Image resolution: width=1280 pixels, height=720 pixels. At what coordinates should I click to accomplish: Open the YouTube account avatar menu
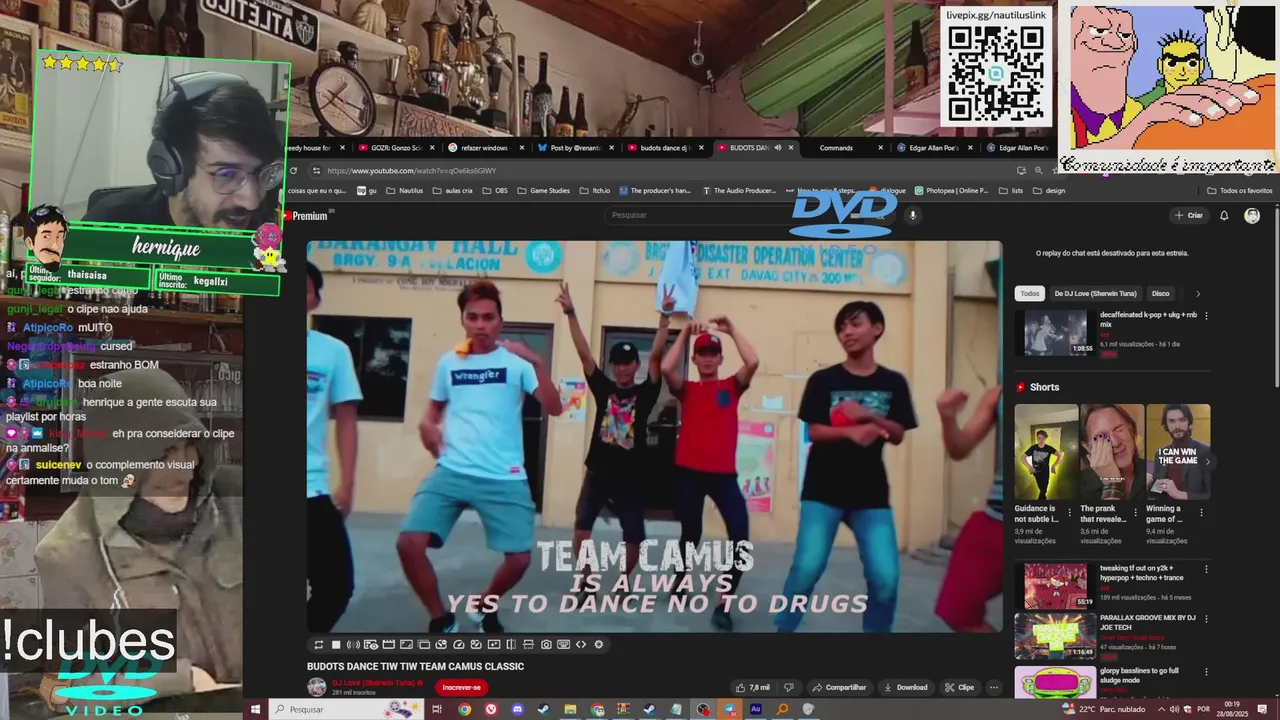pos(1252,215)
